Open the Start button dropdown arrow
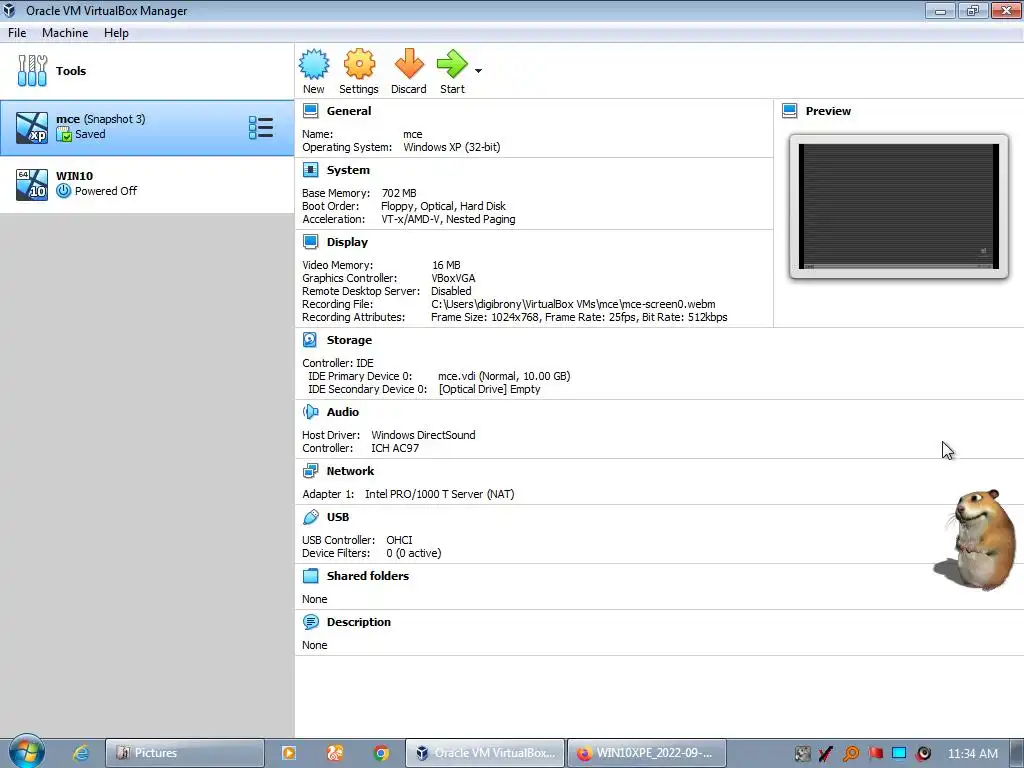The height and width of the screenshot is (768, 1024). click(478, 71)
